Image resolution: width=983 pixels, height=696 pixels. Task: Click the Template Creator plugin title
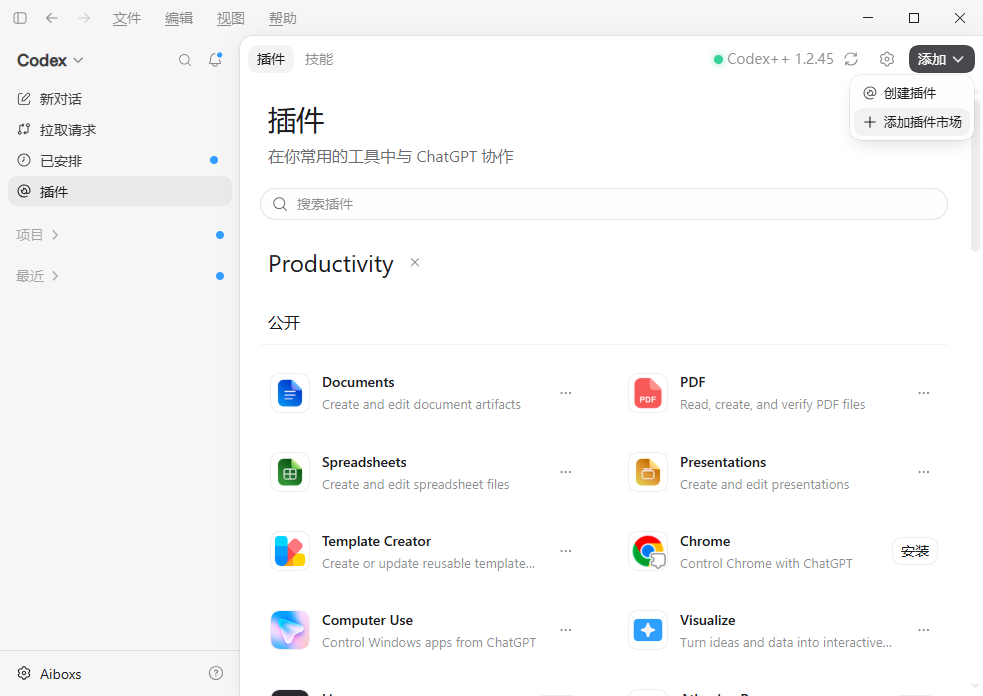coord(376,541)
